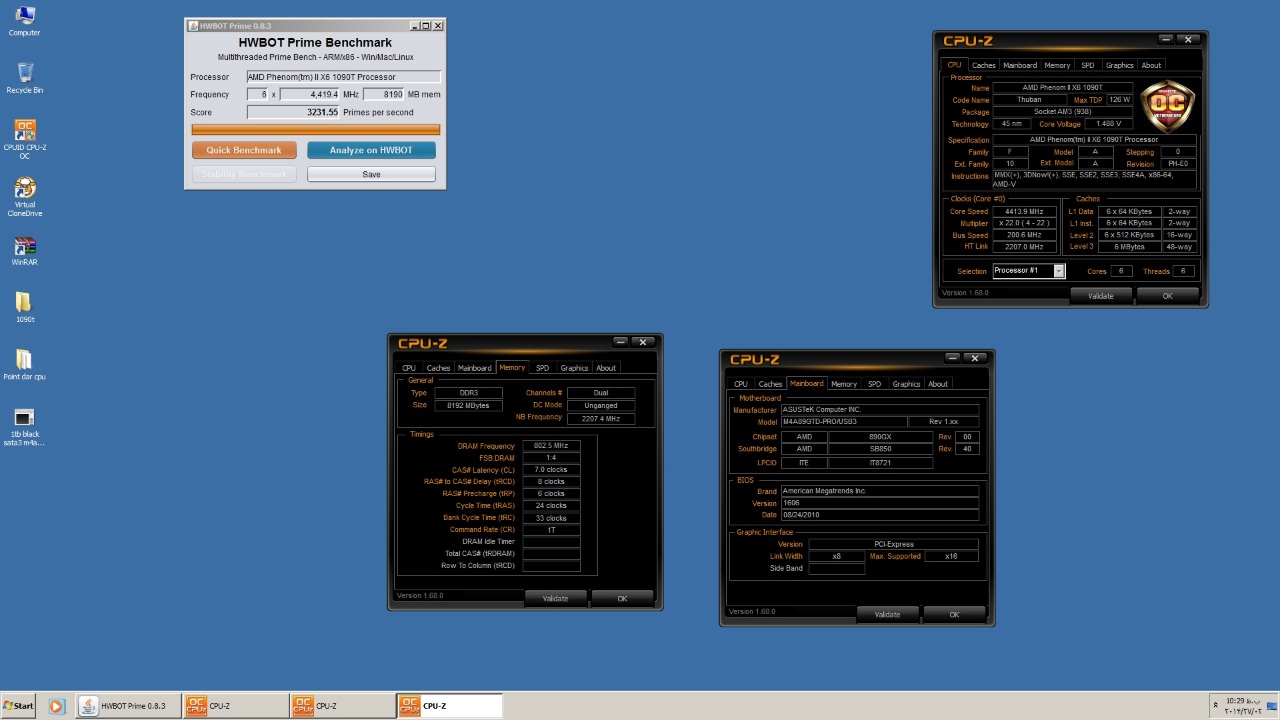Open Mainboard tab in CPU window

click(x=1020, y=65)
